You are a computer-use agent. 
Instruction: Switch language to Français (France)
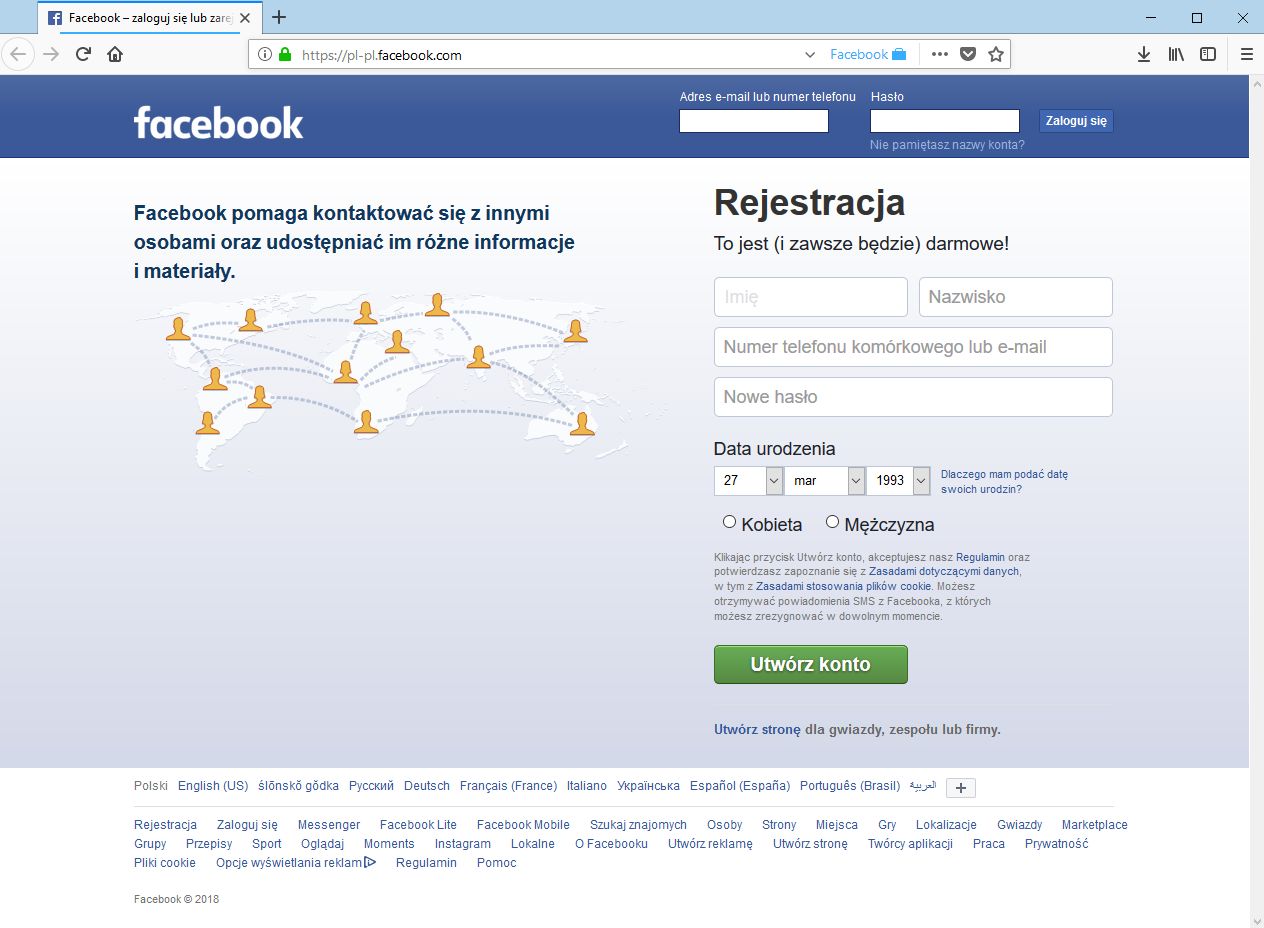[x=508, y=786]
